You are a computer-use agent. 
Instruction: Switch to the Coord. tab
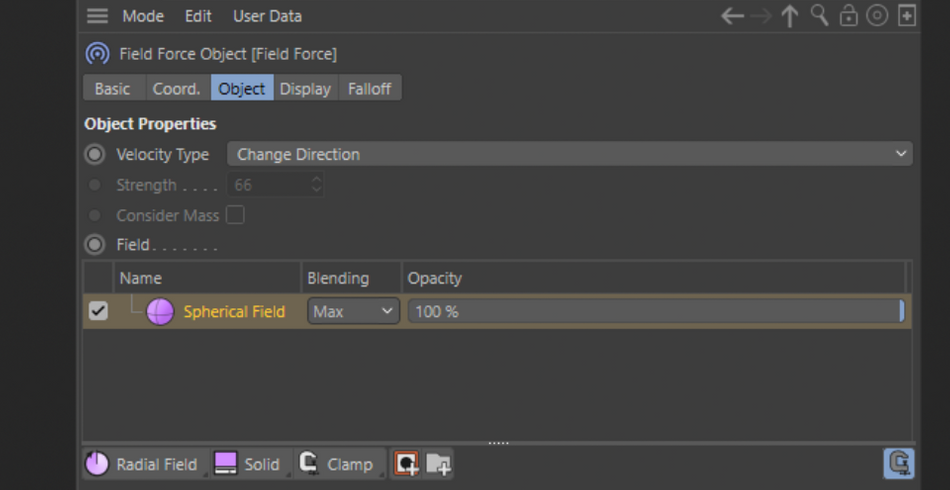177,88
